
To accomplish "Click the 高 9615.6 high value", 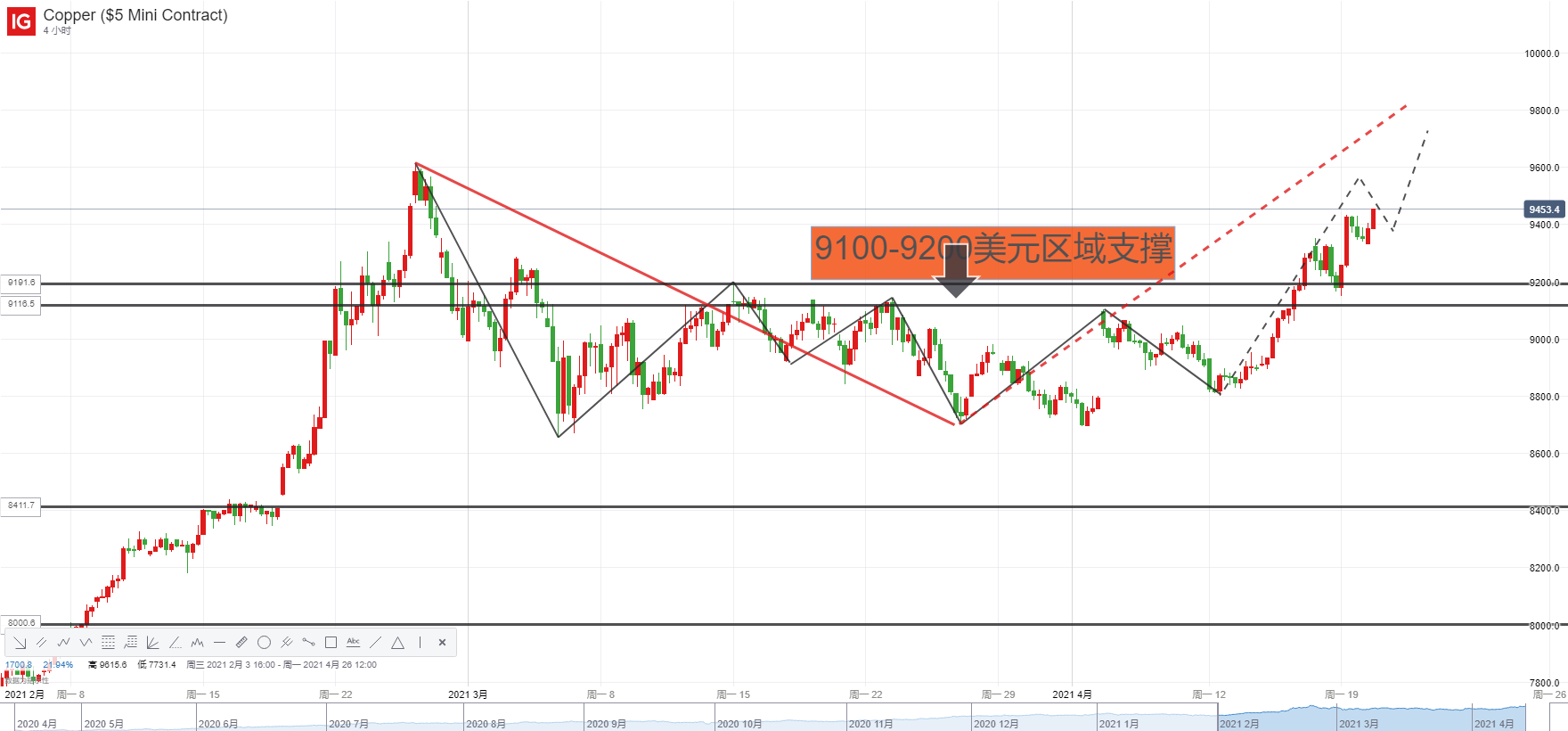I will pyautogui.click(x=108, y=665).
